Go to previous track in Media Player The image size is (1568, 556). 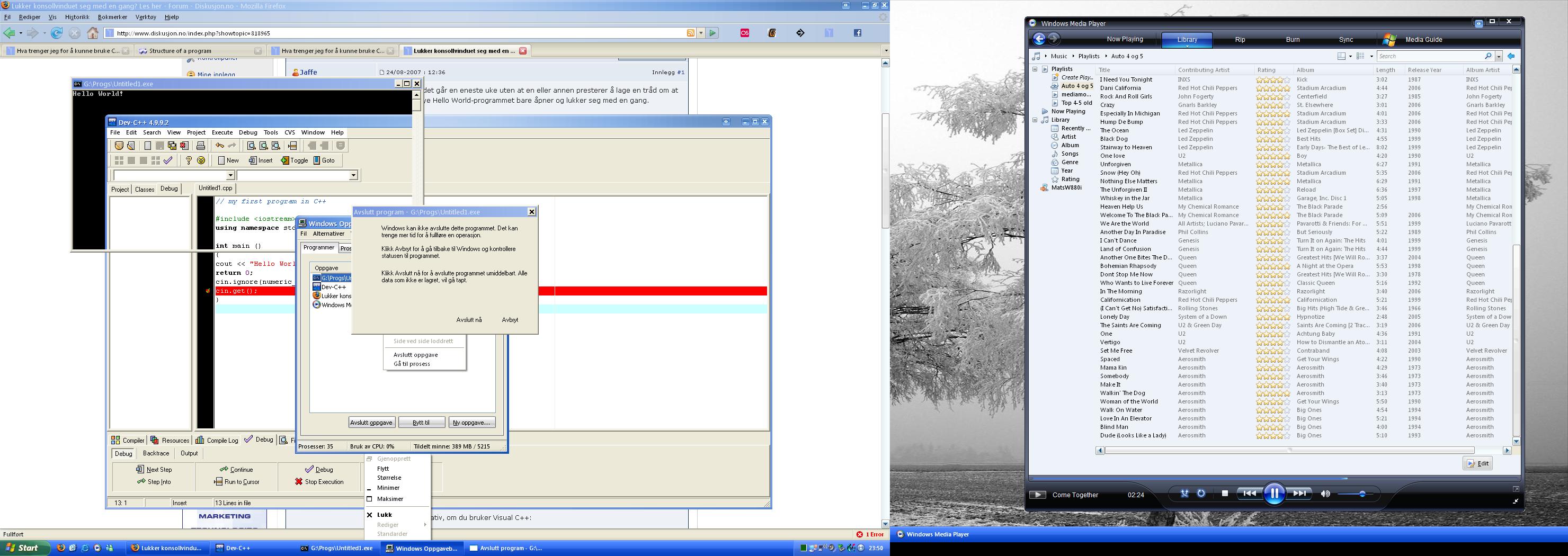(1250, 494)
